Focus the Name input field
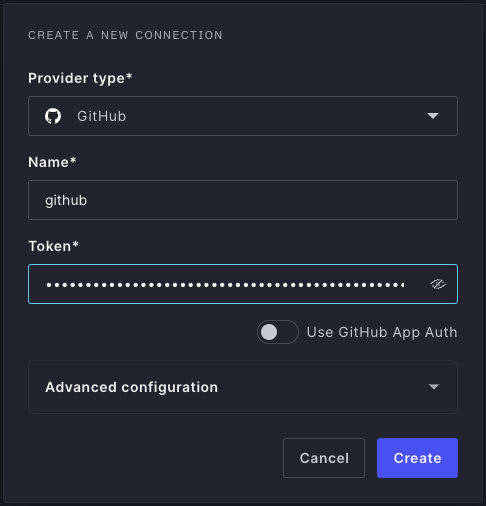The width and height of the screenshot is (486, 506). click(x=243, y=200)
